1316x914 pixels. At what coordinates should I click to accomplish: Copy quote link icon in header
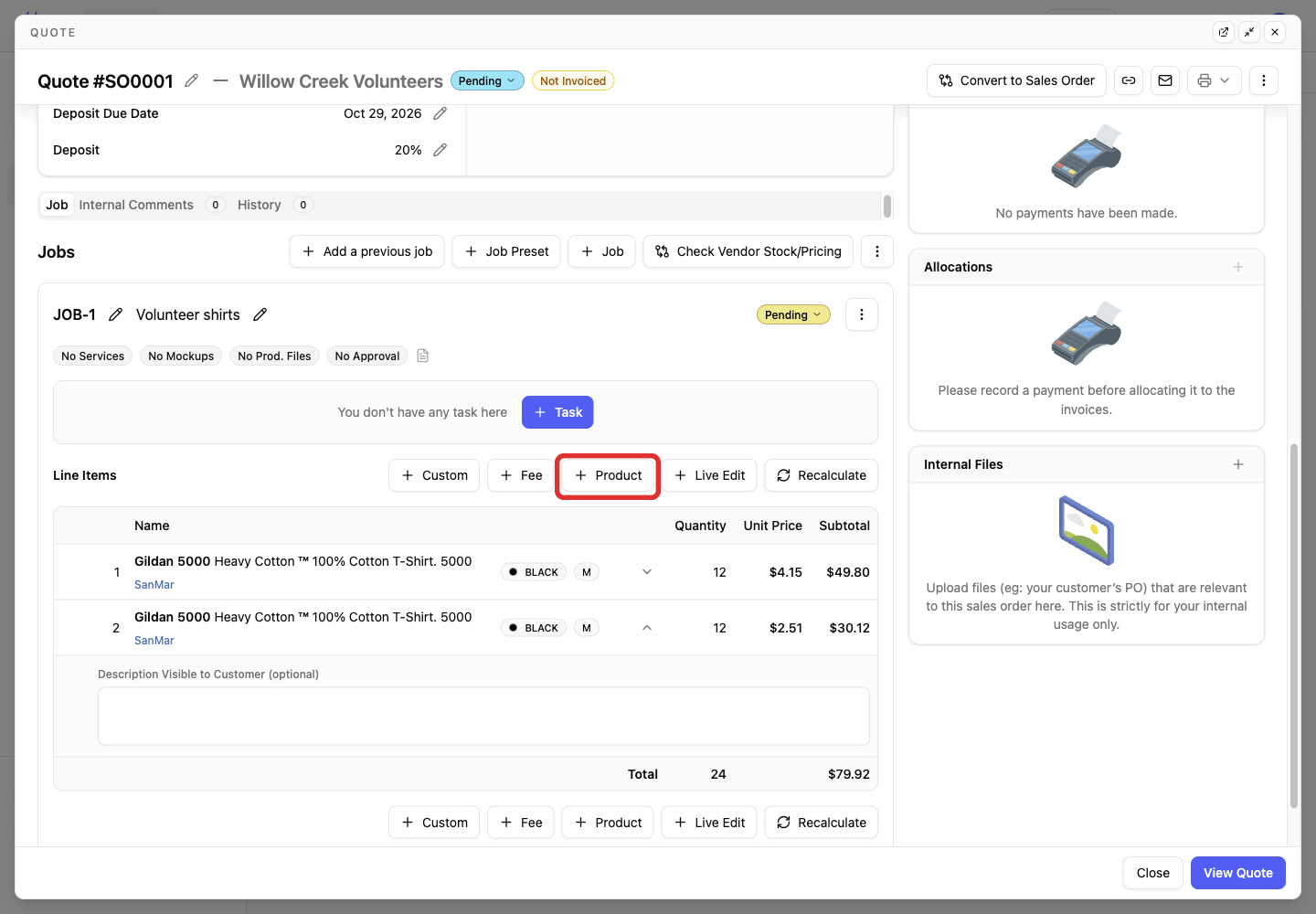(1129, 80)
